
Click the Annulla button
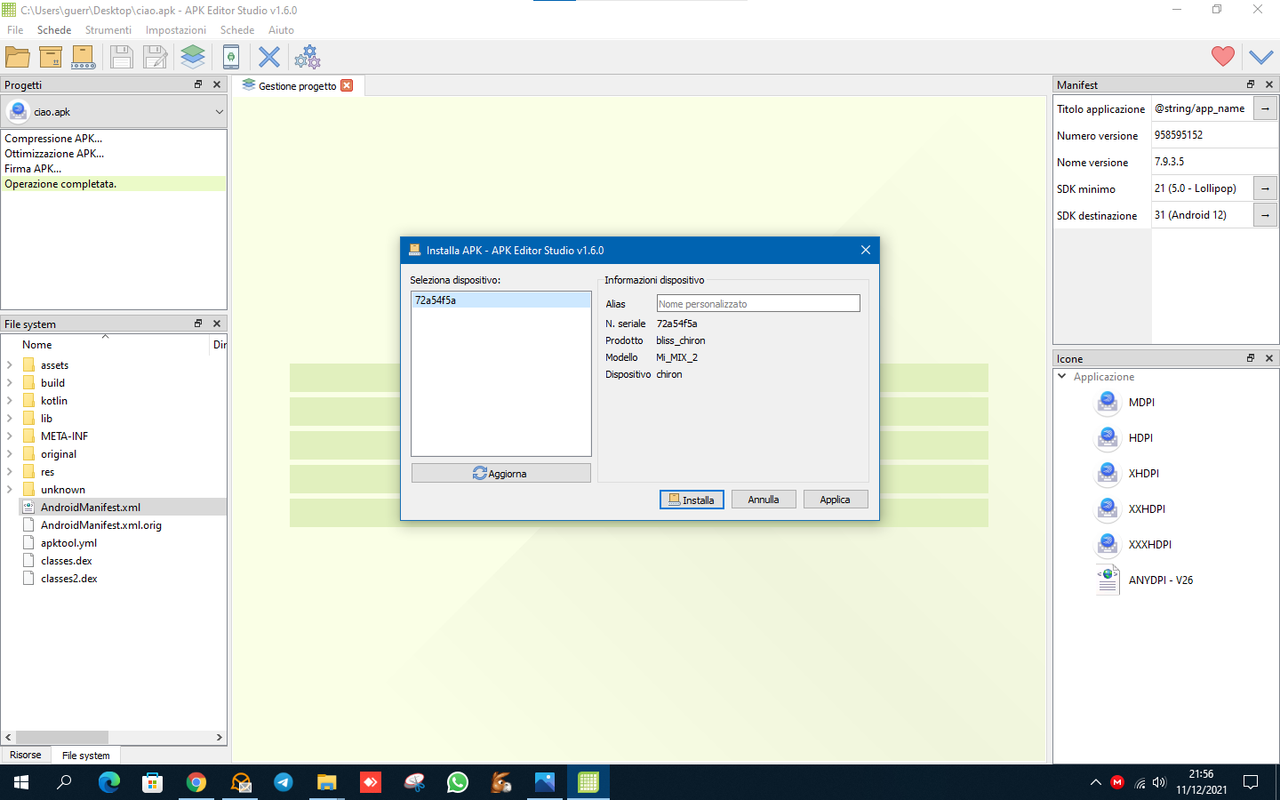(x=763, y=499)
